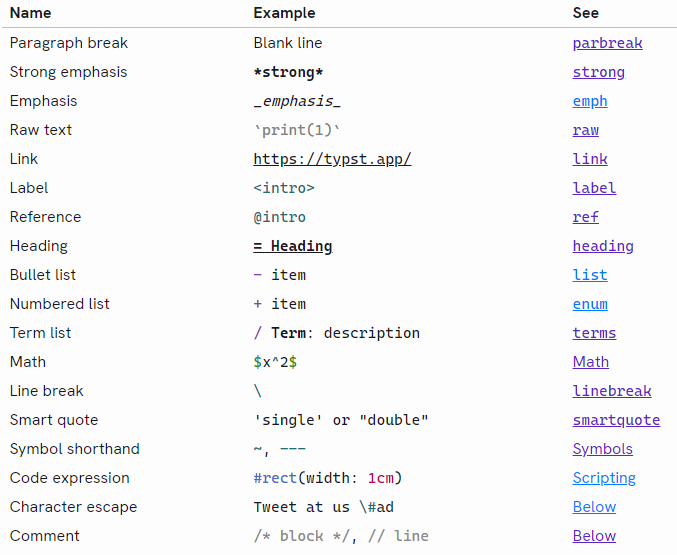Click the linebreak reference link

tap(612, 391)
